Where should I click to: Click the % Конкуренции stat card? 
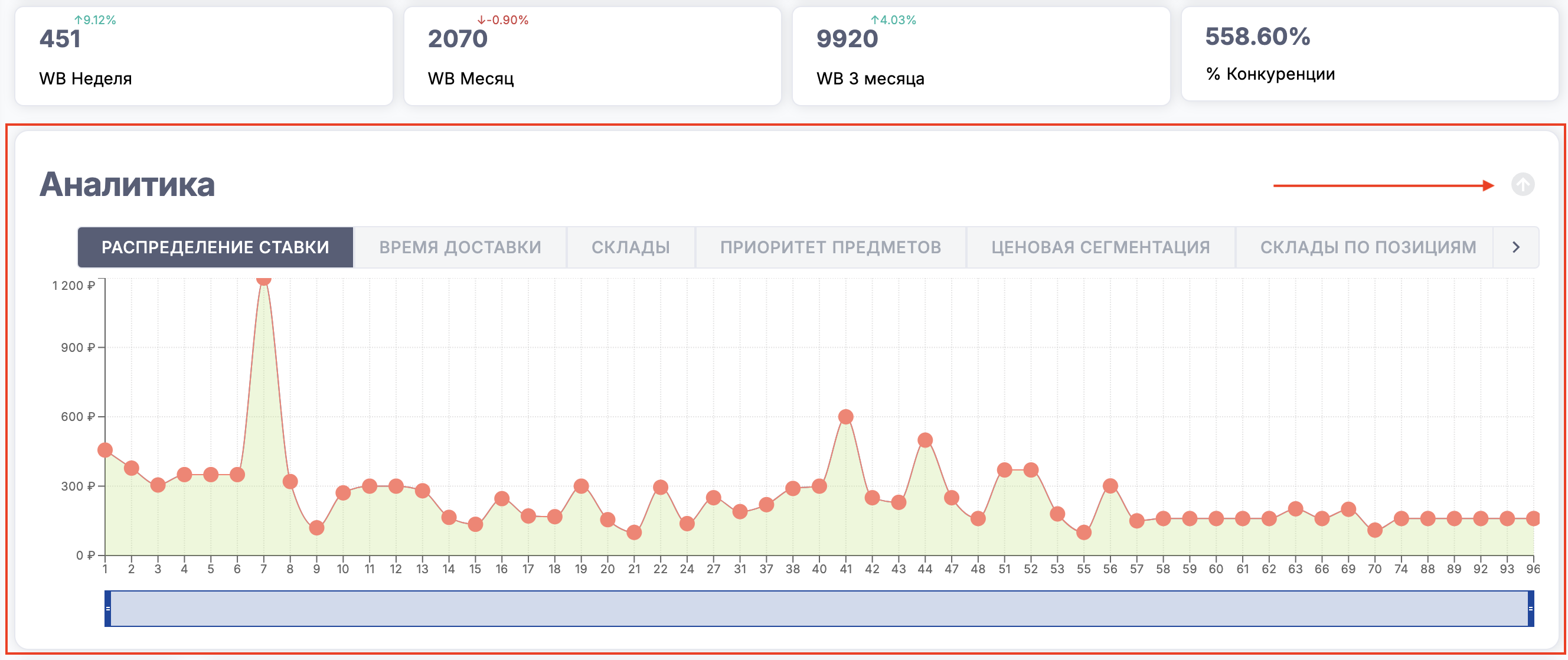point(1369,55)
